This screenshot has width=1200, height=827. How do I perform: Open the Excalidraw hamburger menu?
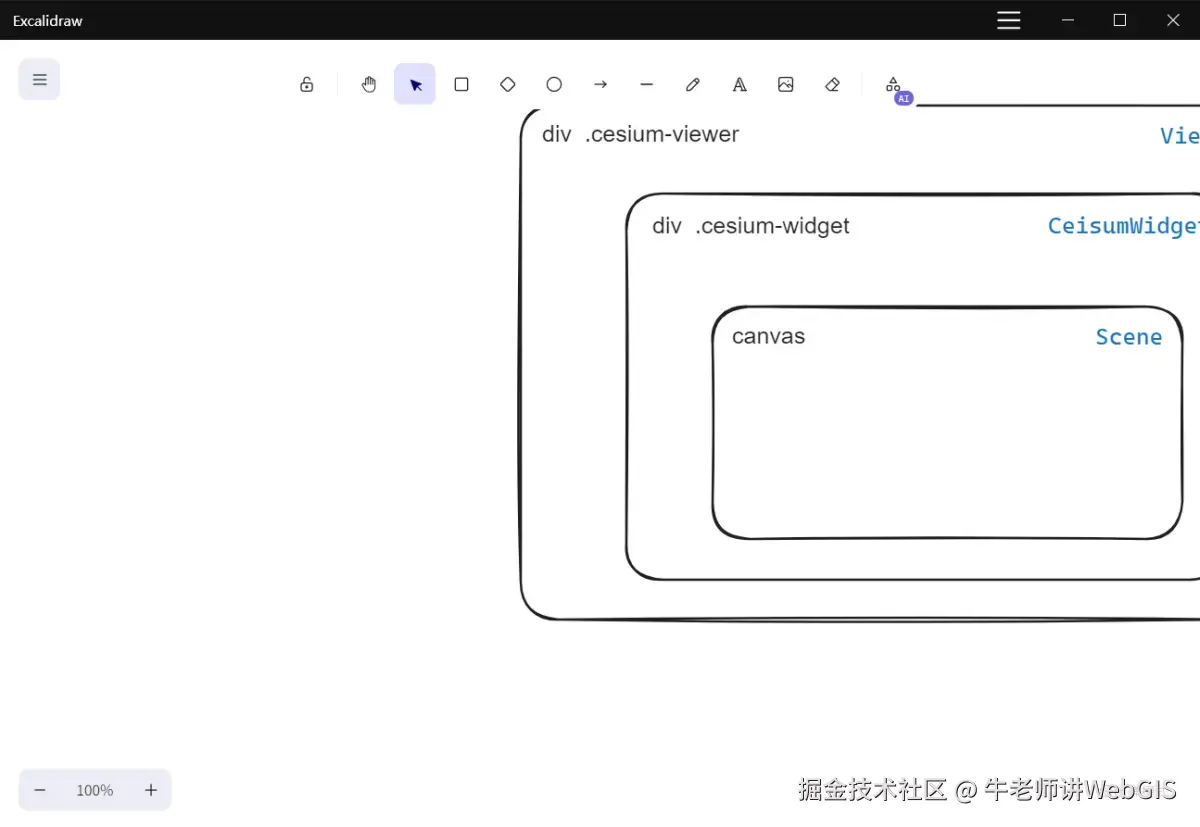[x=40, y=80]
